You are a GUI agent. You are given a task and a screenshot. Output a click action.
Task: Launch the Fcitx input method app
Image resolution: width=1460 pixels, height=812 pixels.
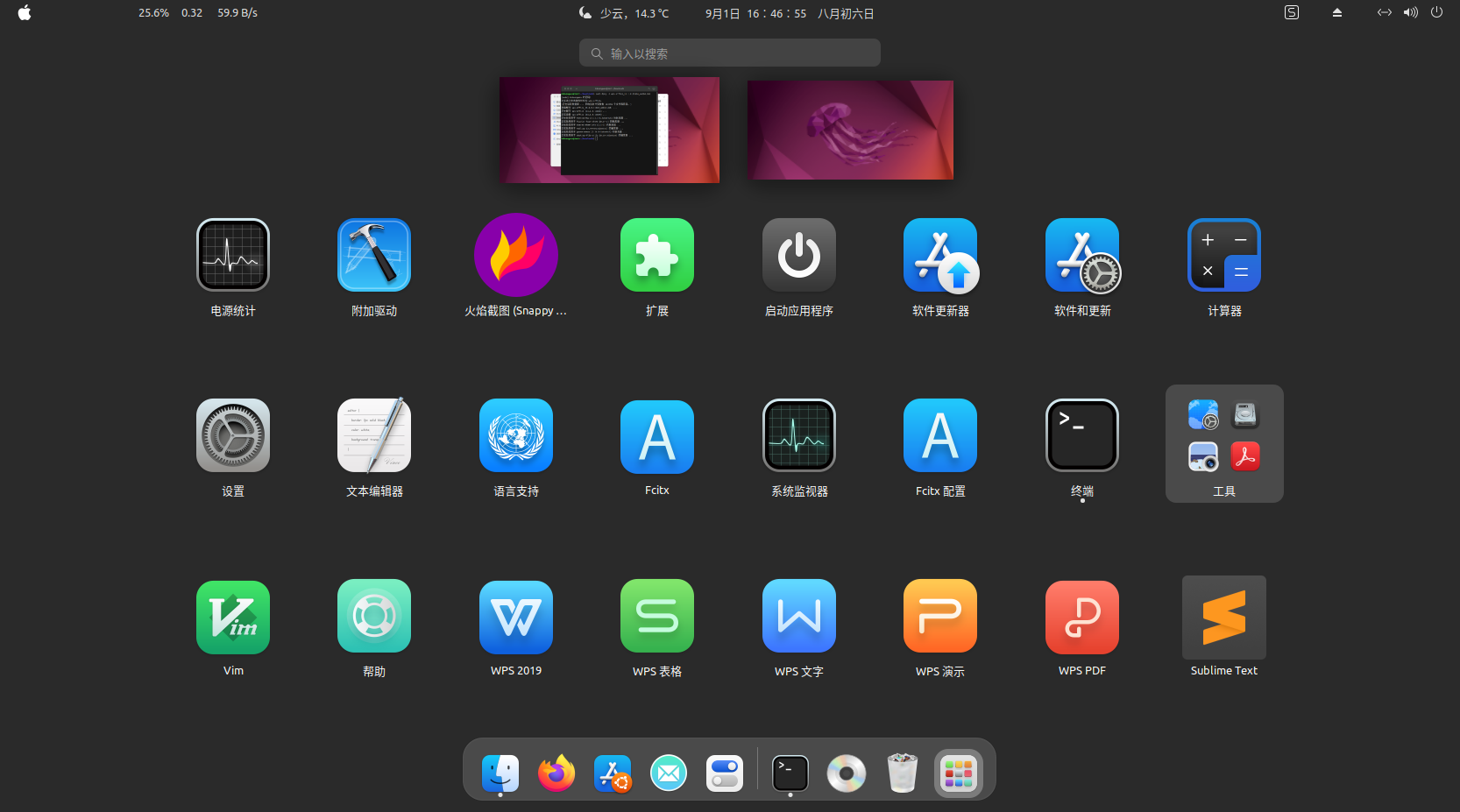[x=657, y=436]
